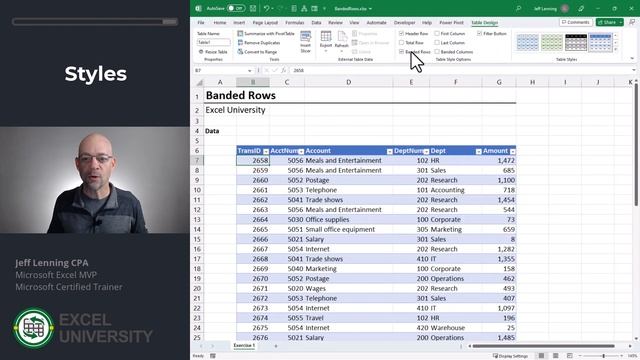The image size is (640, 360).
Task: Open the DeptNum column filter dropdown
Action: (426, 151)
